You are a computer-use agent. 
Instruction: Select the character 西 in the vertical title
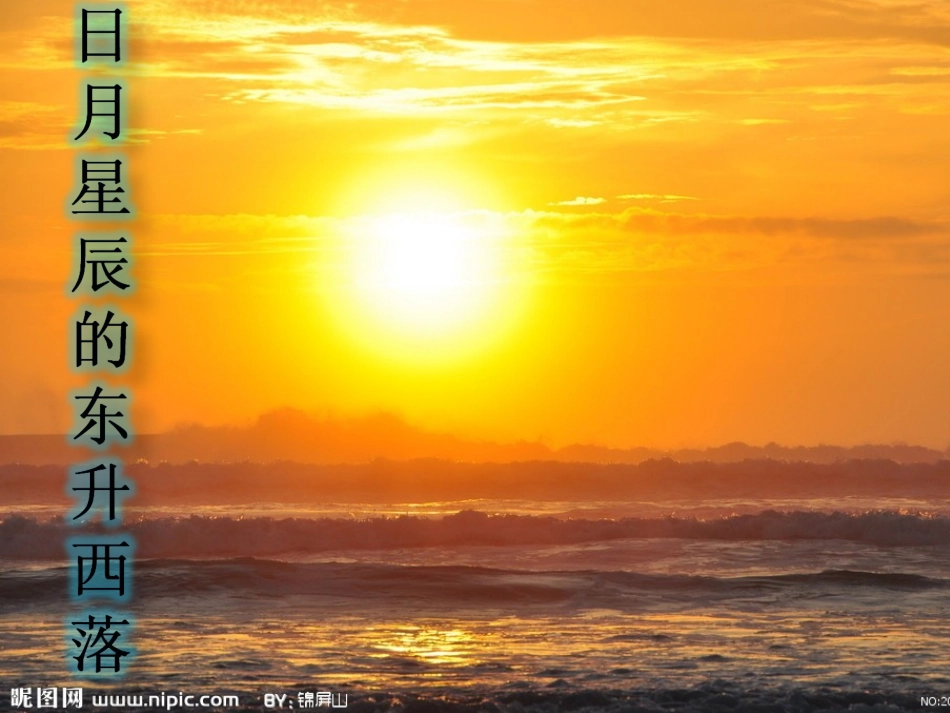[101, 568]
